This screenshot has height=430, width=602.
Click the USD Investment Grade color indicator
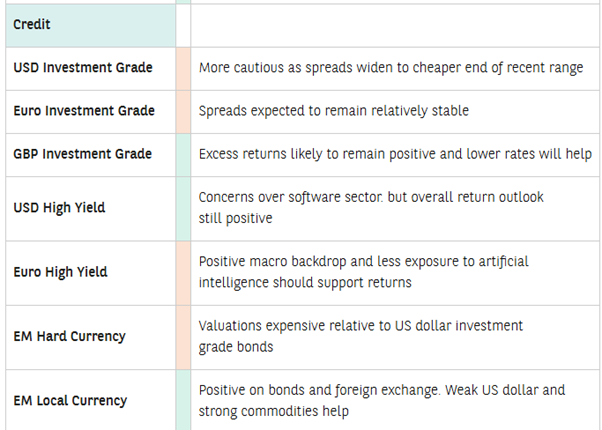(183, 68)
